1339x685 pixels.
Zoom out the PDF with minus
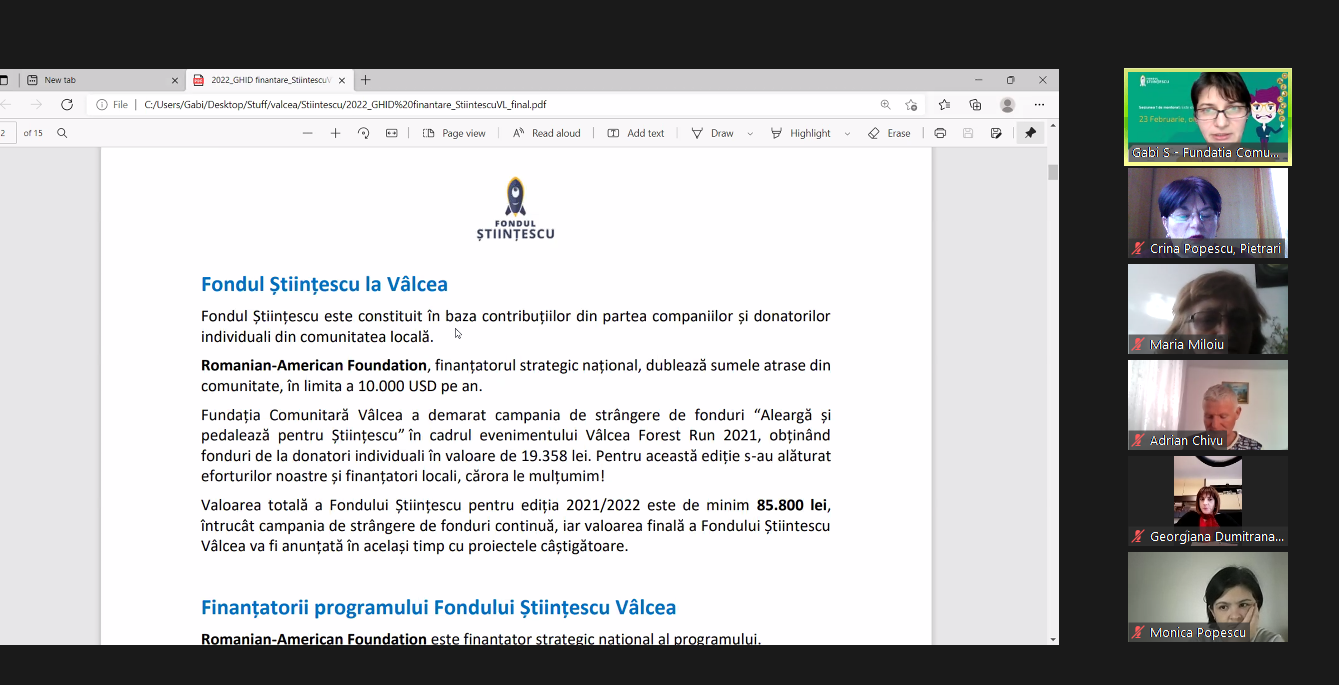pos(307,133)
